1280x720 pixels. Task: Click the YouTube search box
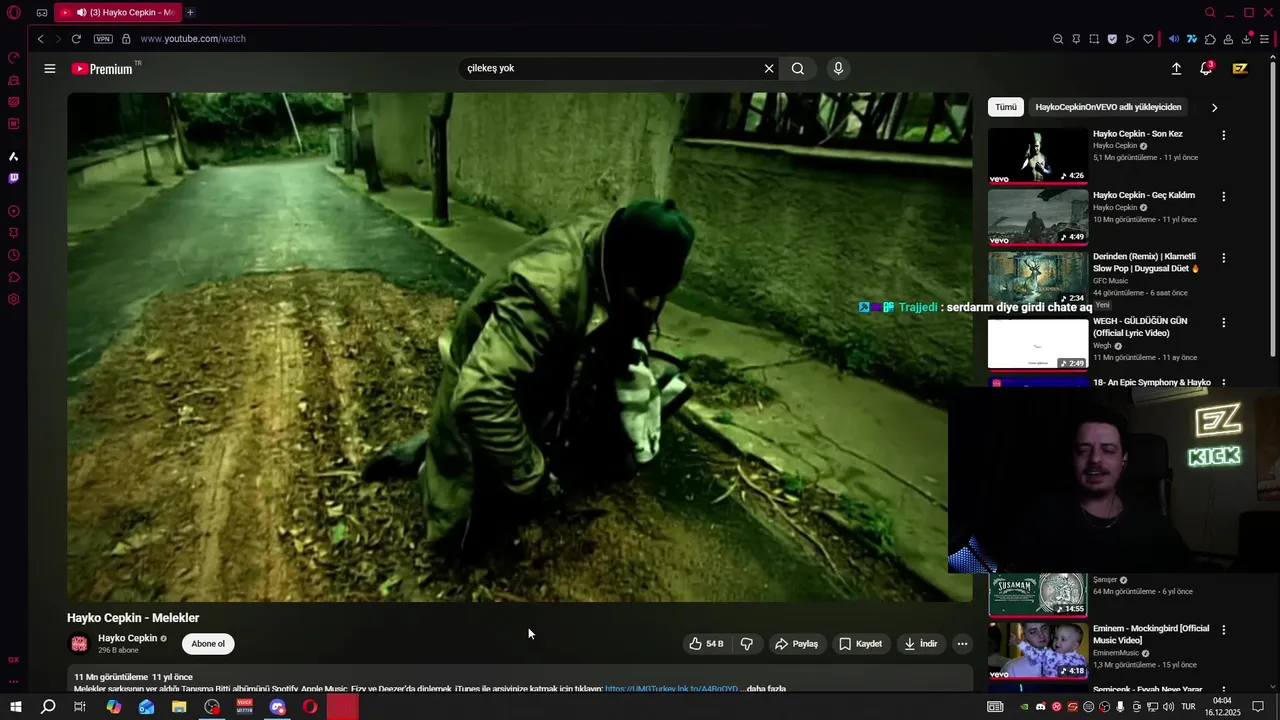pyautogui.click(x=610, y=69)
